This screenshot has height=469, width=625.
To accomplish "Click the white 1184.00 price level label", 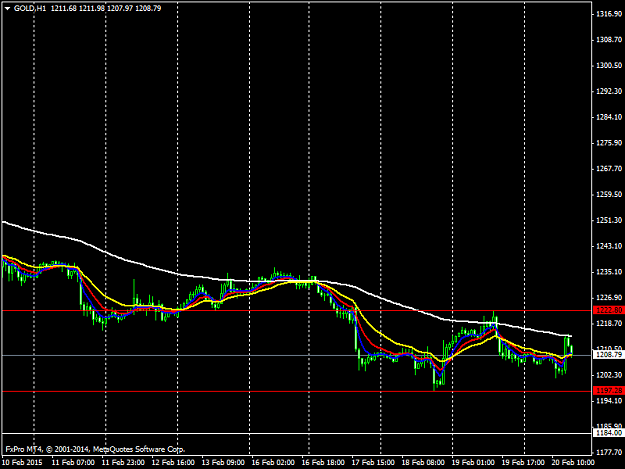I will 608,433.
